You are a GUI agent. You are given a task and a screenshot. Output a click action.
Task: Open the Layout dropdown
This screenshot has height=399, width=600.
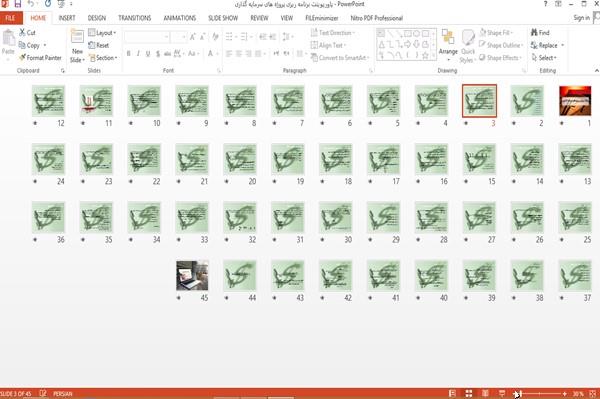point(102,33)
